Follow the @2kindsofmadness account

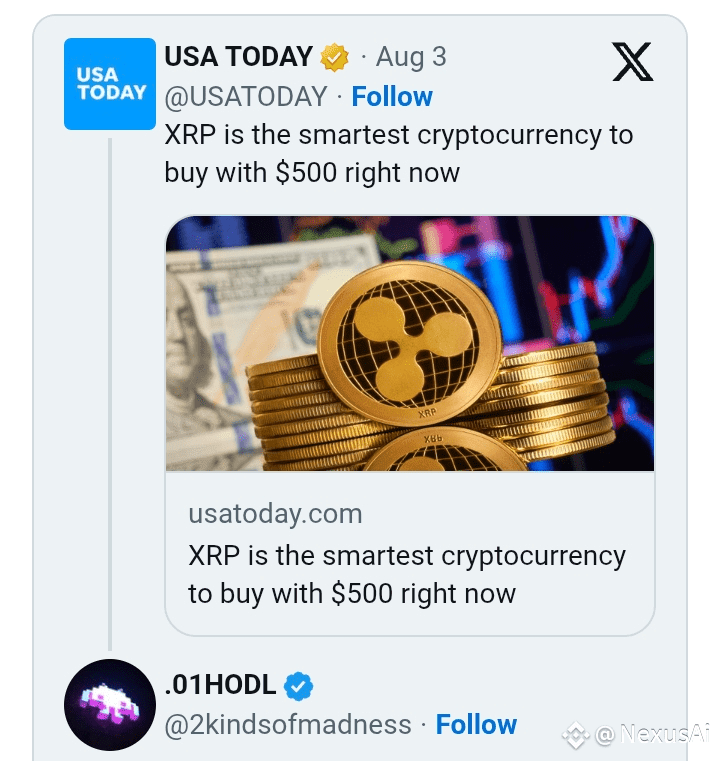click(x=476, y=724)
